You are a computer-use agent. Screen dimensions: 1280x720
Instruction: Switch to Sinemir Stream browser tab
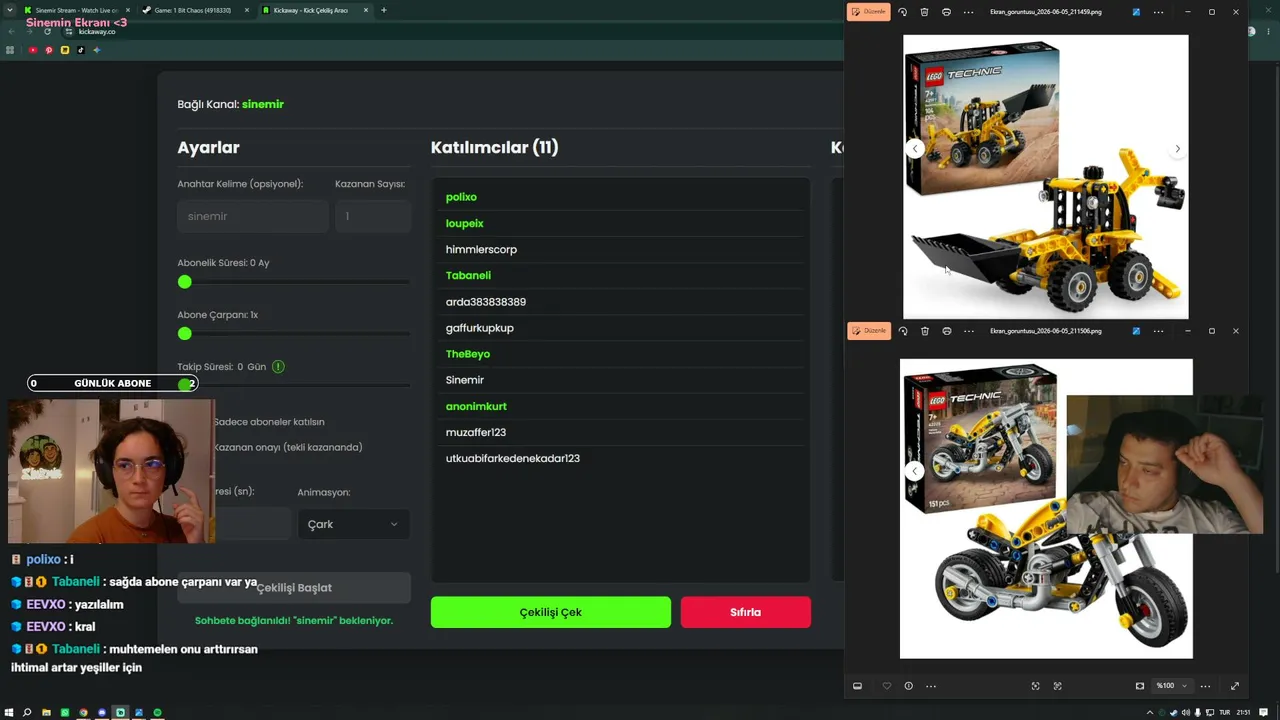coord(75,10)
